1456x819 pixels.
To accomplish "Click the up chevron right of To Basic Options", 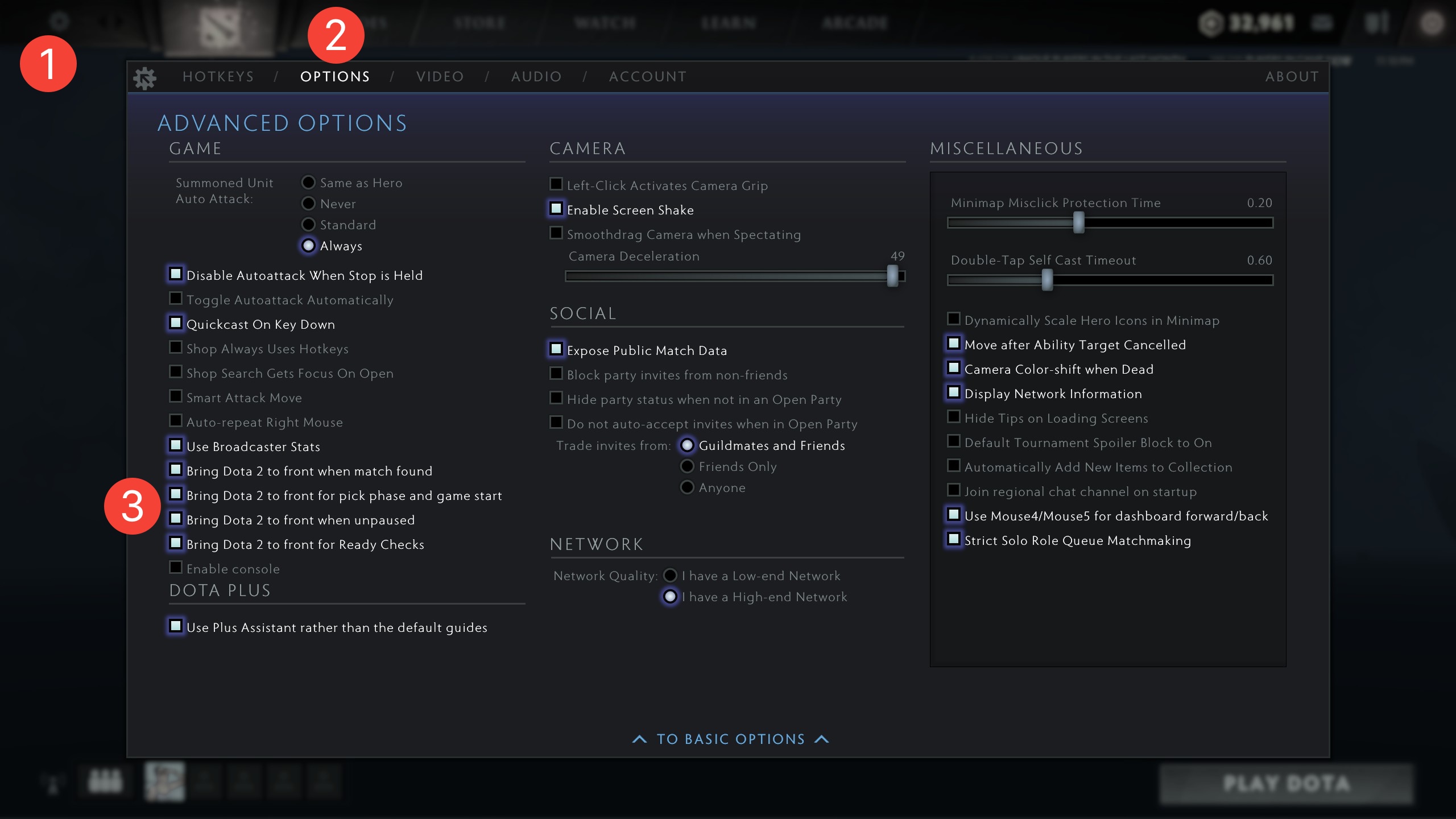I will [x=822, y=739].
